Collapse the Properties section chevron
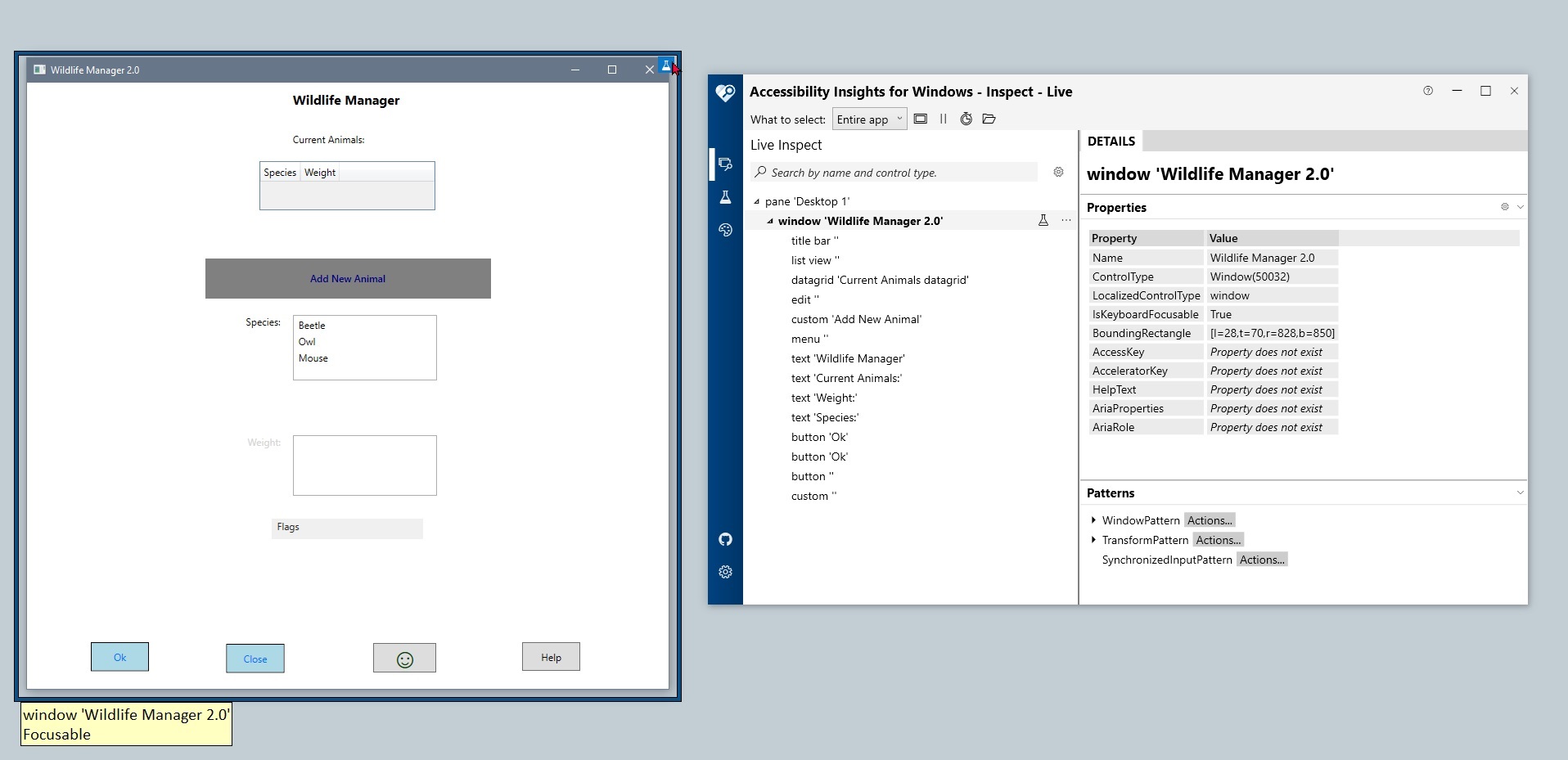This screenshot has width=1568, height=760. coord(1520,207)
